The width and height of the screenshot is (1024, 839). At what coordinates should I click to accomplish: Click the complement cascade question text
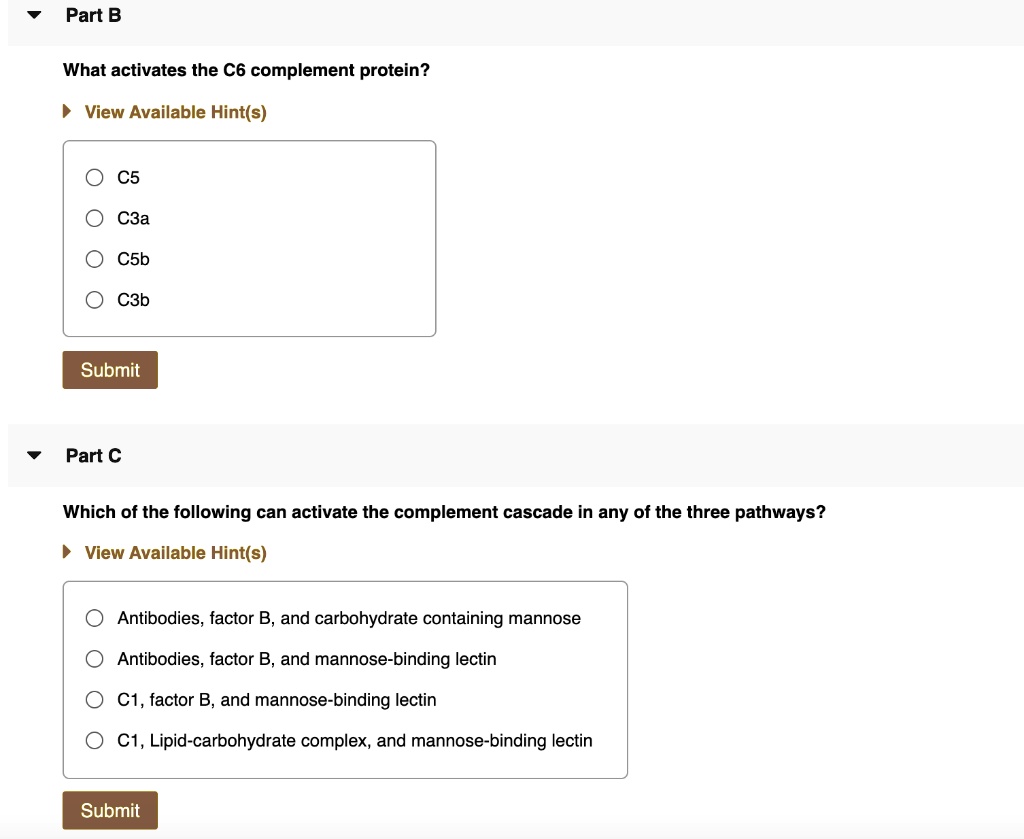[x=444, y=512]
